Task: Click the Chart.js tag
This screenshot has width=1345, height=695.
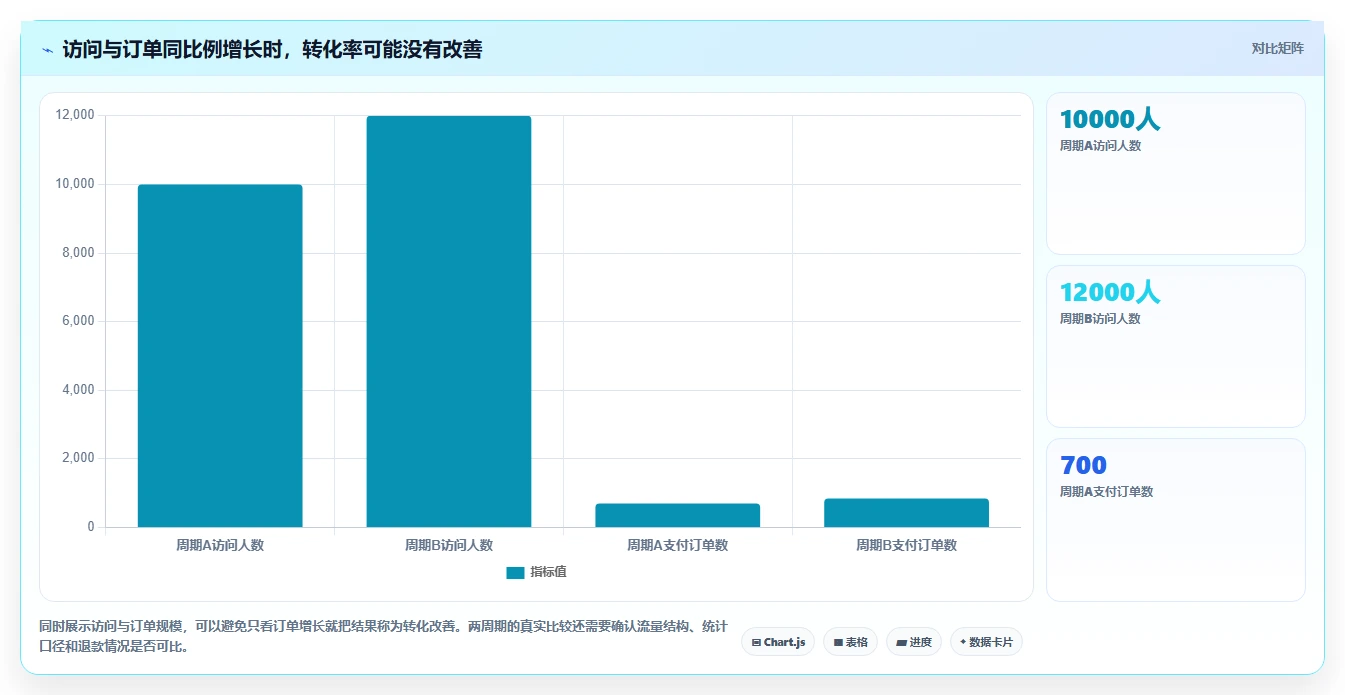Action: tap(778, 642)
